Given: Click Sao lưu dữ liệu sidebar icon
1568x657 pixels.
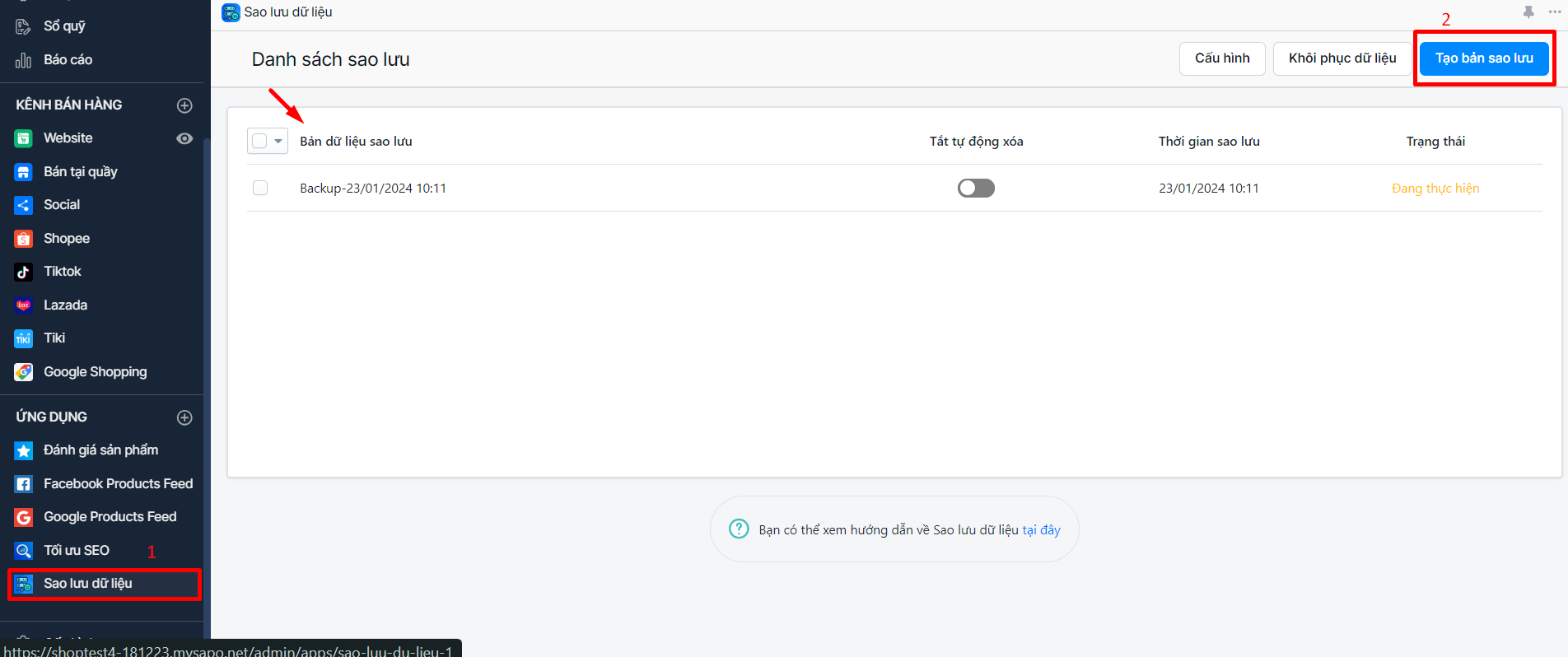Looking at the screenshot, I should [23, 584].
